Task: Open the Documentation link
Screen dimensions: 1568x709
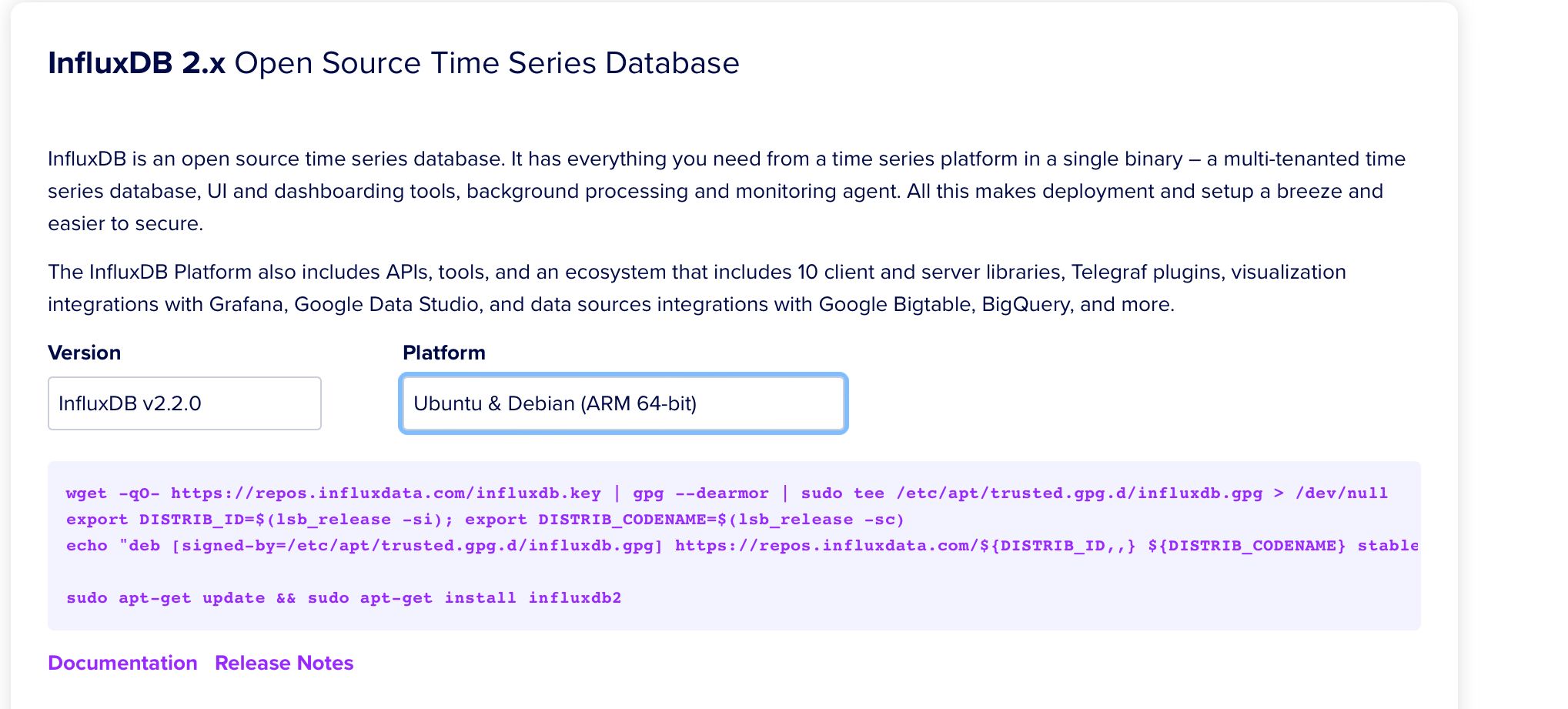Action: click(122, 663)
